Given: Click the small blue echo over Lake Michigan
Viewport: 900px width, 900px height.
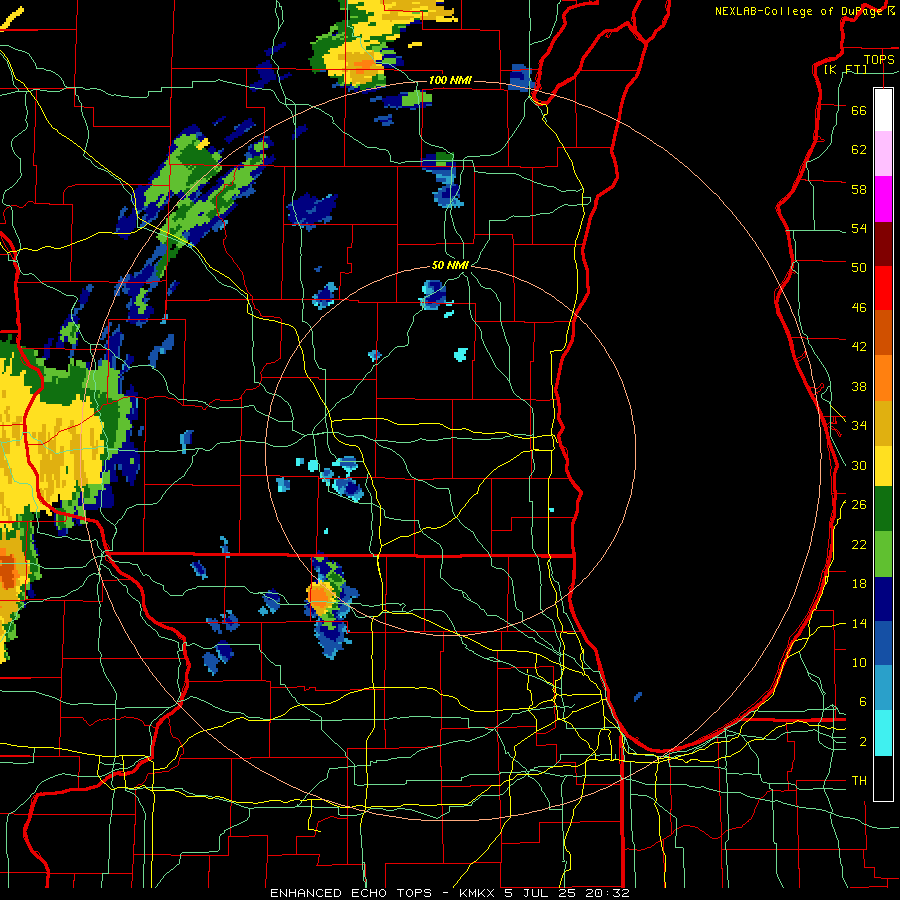Looking at the screenshot, I should 638,697.
